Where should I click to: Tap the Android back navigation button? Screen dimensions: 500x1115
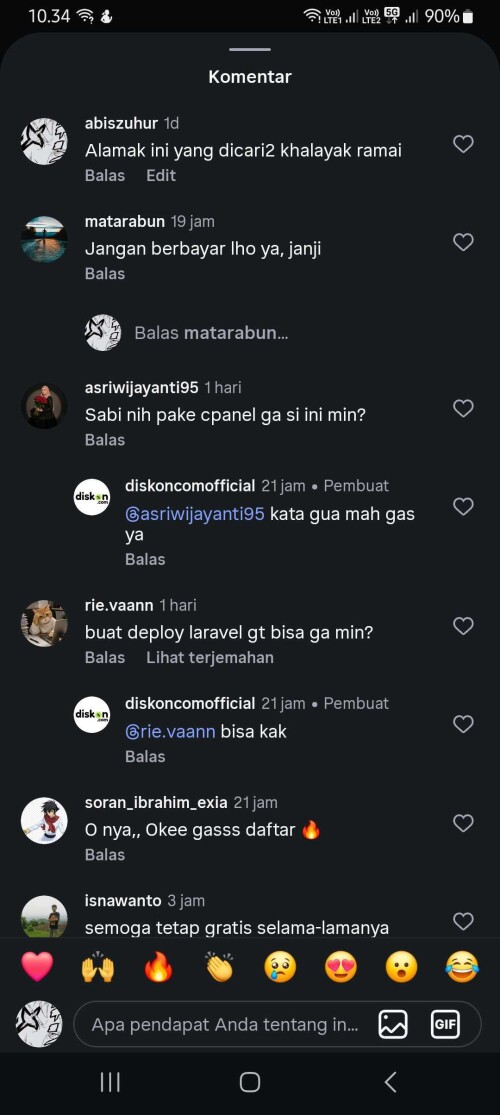tap(390, 1082)
